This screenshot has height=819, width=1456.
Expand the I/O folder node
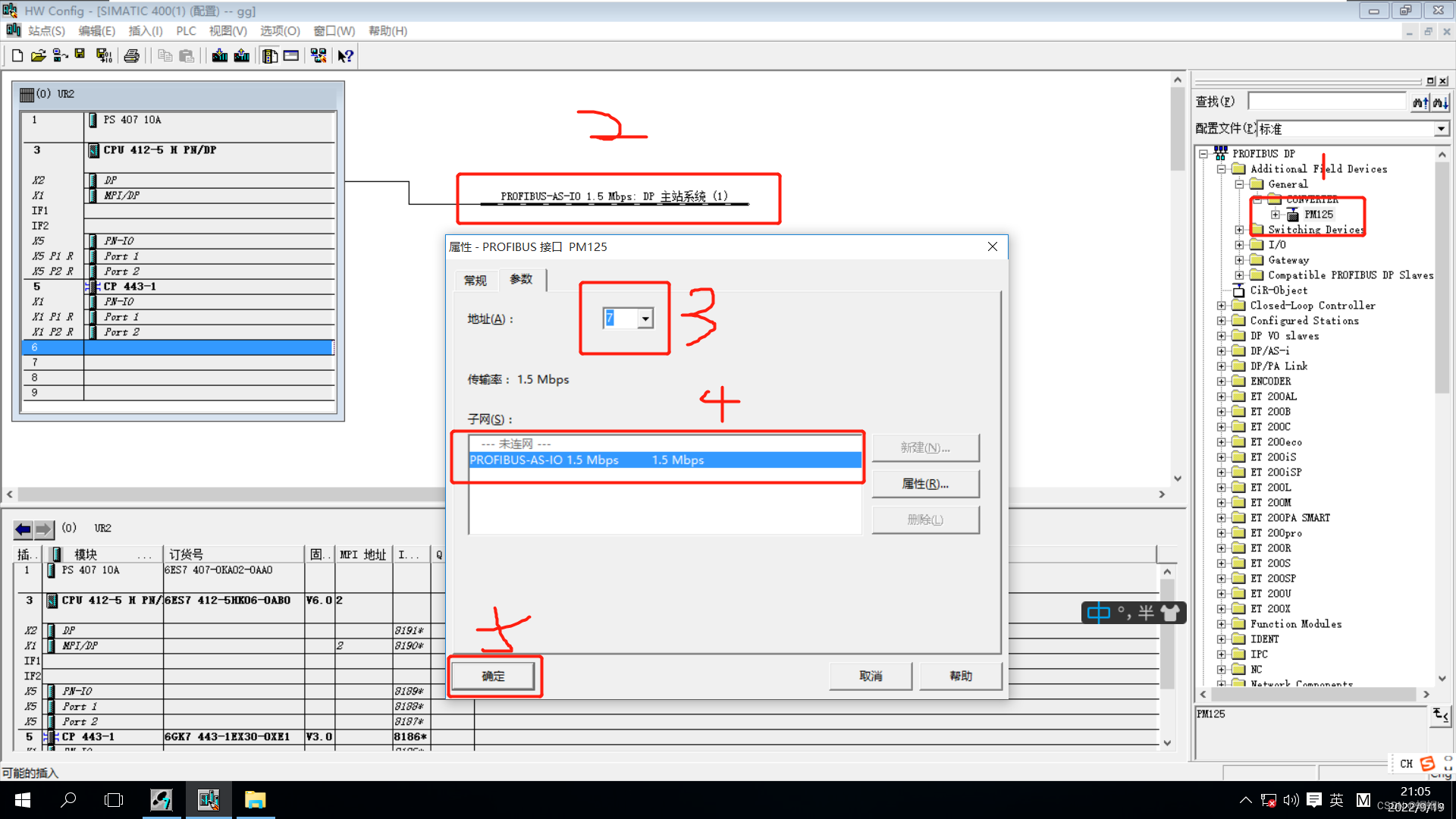[x=1239, y=245]
